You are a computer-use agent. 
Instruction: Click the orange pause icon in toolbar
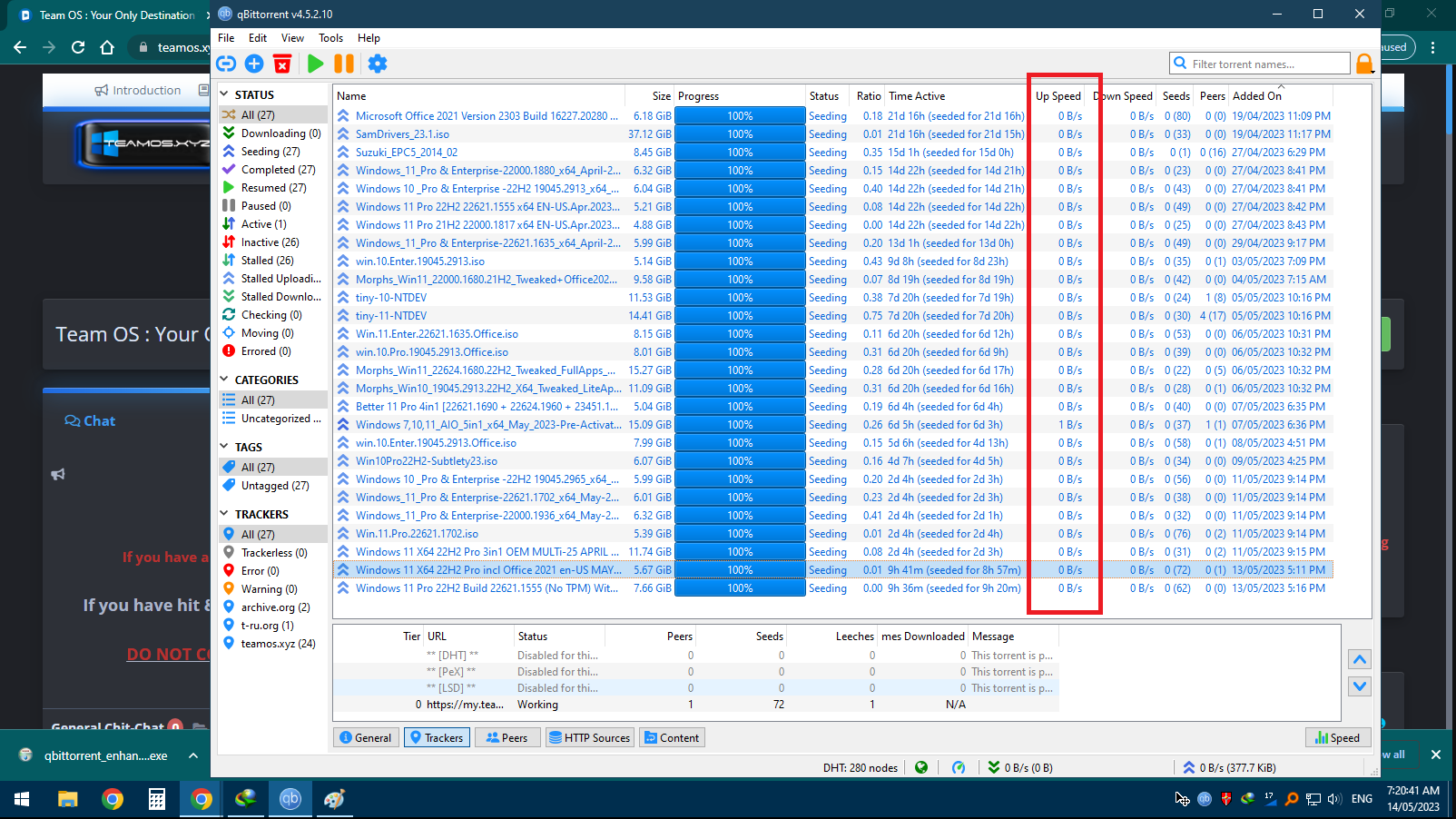coord(344,64)
